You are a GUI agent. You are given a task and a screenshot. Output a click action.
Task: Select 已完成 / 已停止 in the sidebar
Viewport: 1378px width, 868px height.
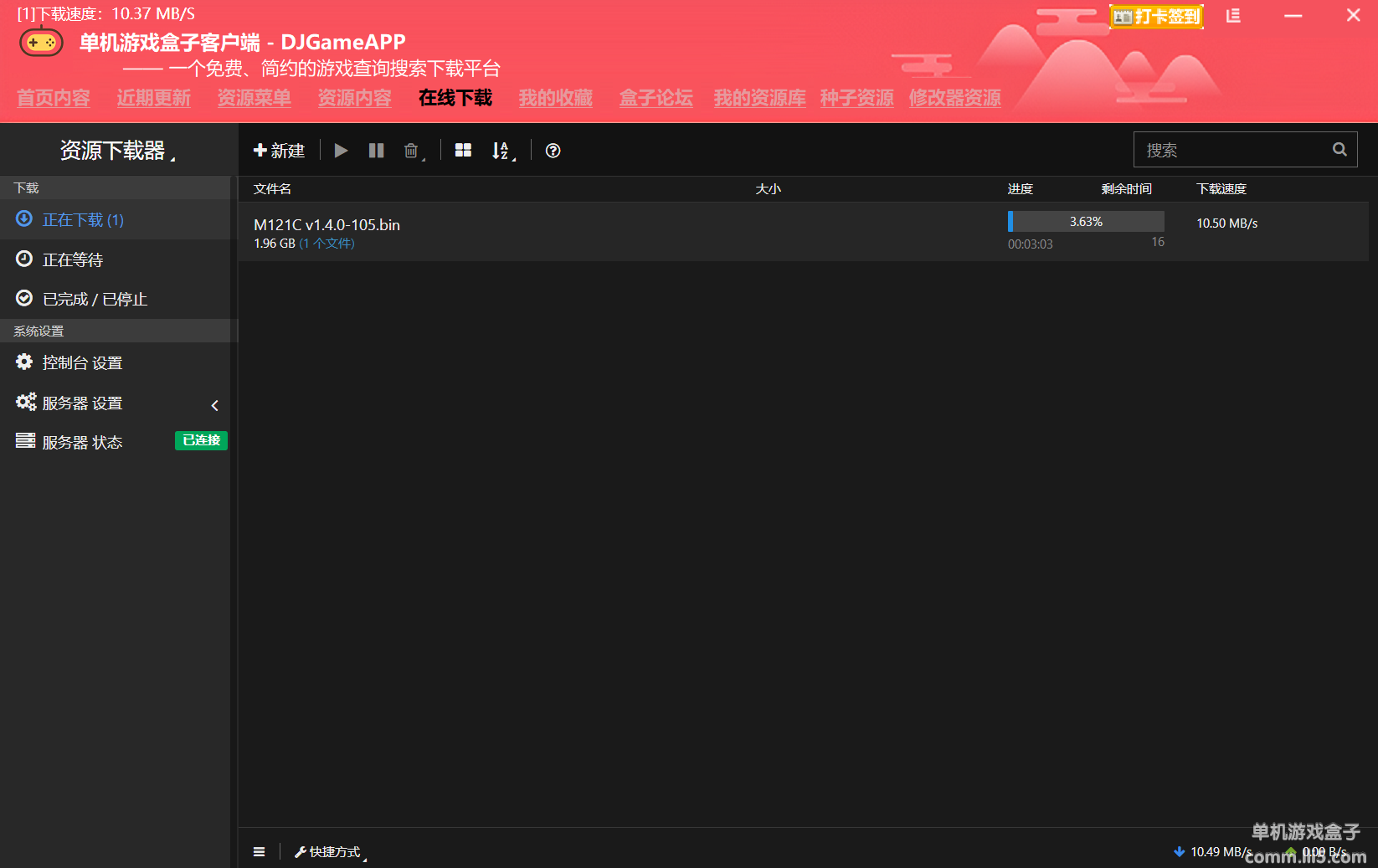coord(115,299)
